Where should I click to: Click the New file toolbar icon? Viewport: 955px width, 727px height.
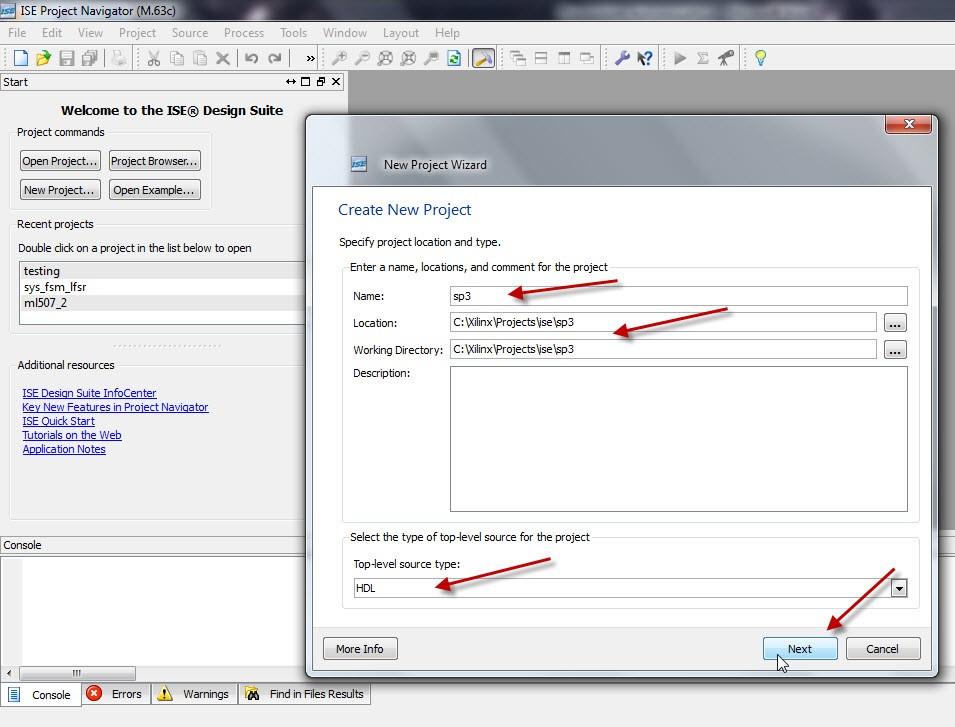(x=21, y=58)
